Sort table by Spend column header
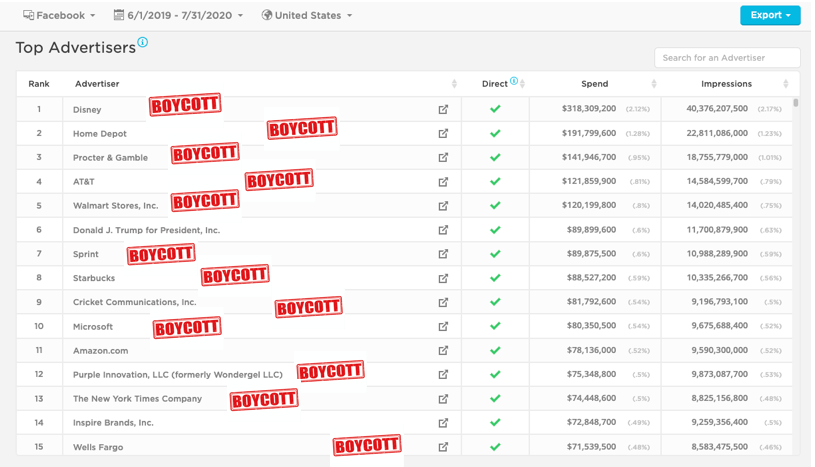 595,84
